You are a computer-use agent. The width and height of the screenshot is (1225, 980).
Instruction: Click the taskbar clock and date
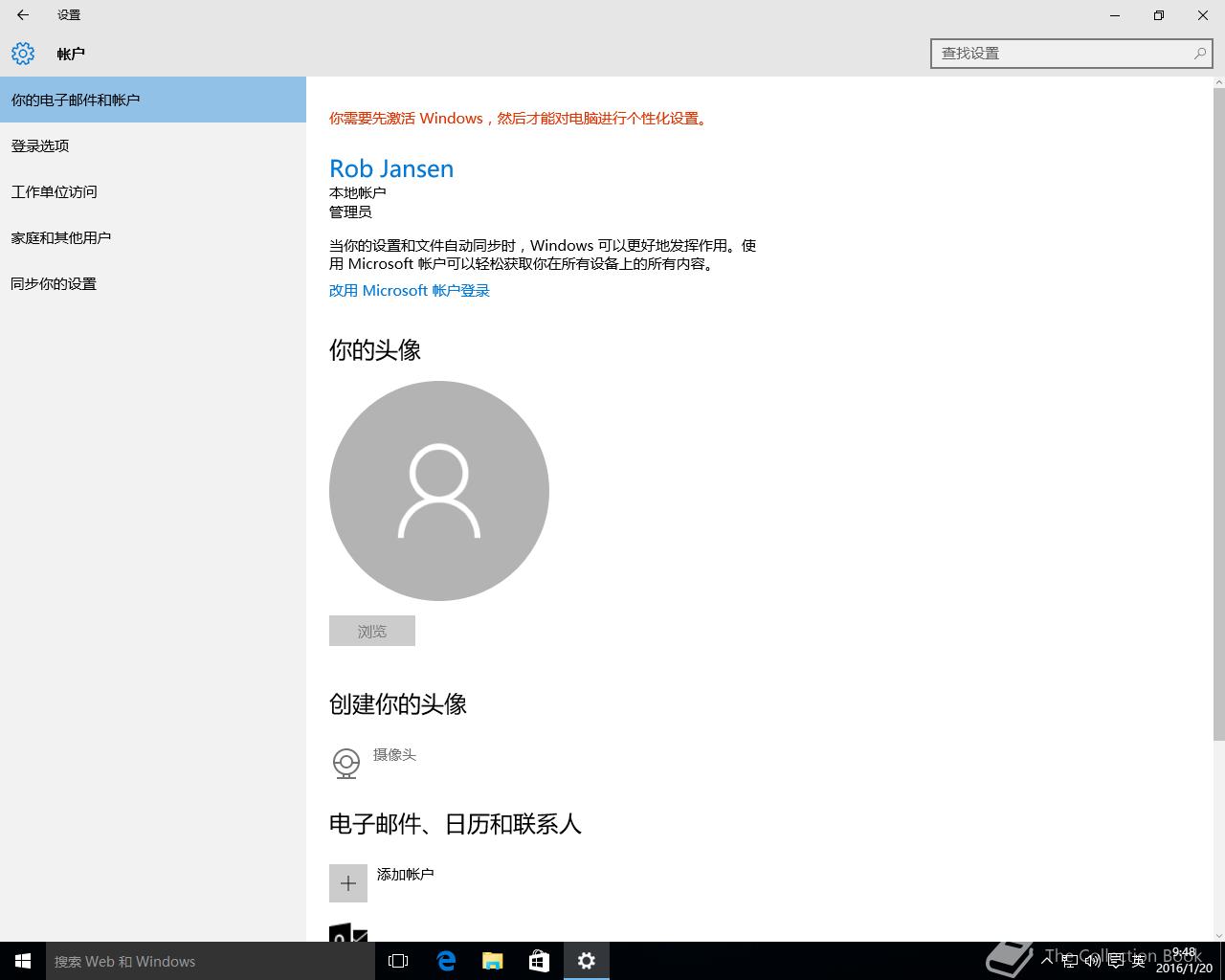tap(1183, 961)
